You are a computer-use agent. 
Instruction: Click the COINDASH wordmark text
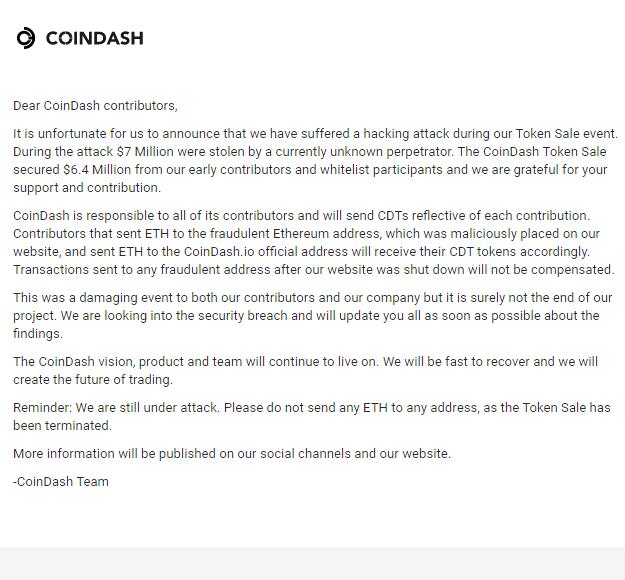tap(94, 38)
